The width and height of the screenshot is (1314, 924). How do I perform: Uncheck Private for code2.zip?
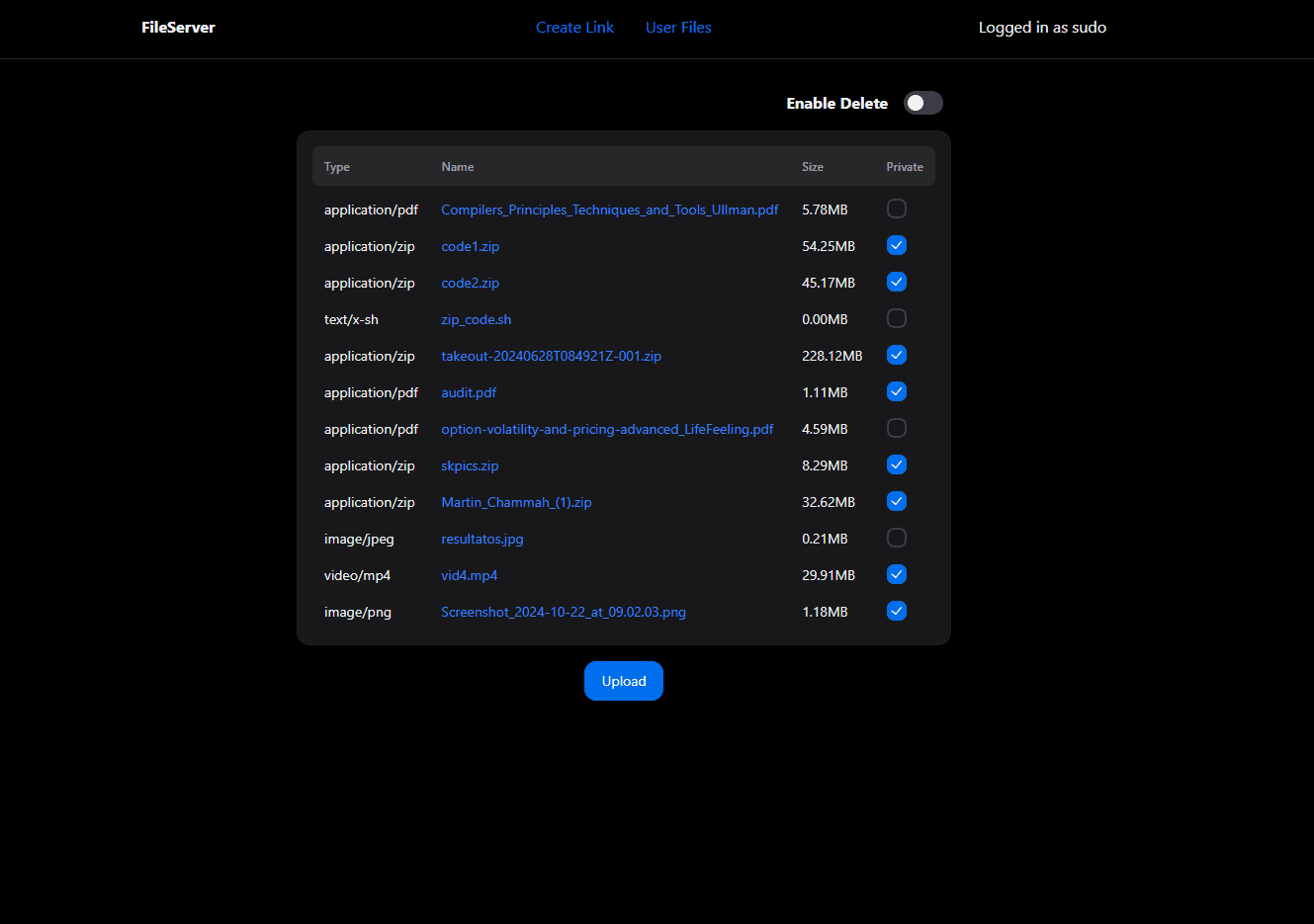896,282
